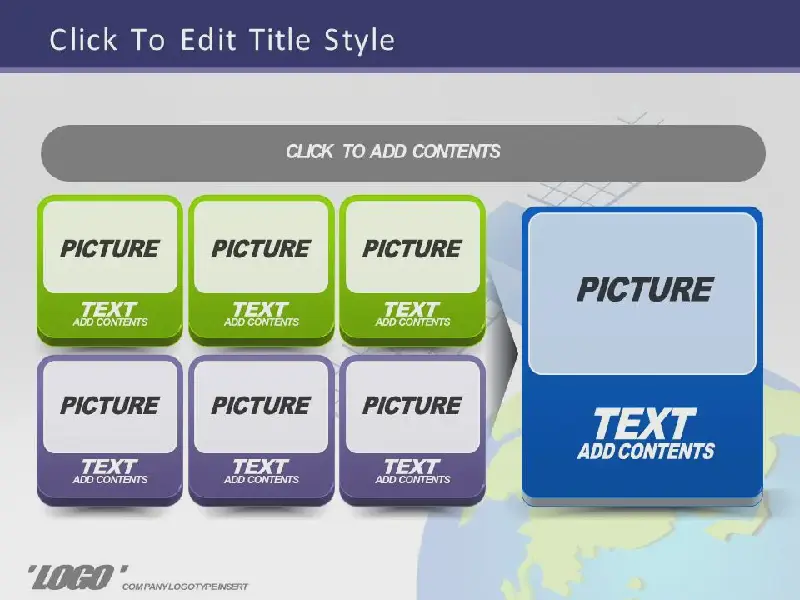Image resolution: width=800 pixels, height=600 pixels.
Task: Click PICTURE in the middle green card
Action: coord(261,248)
